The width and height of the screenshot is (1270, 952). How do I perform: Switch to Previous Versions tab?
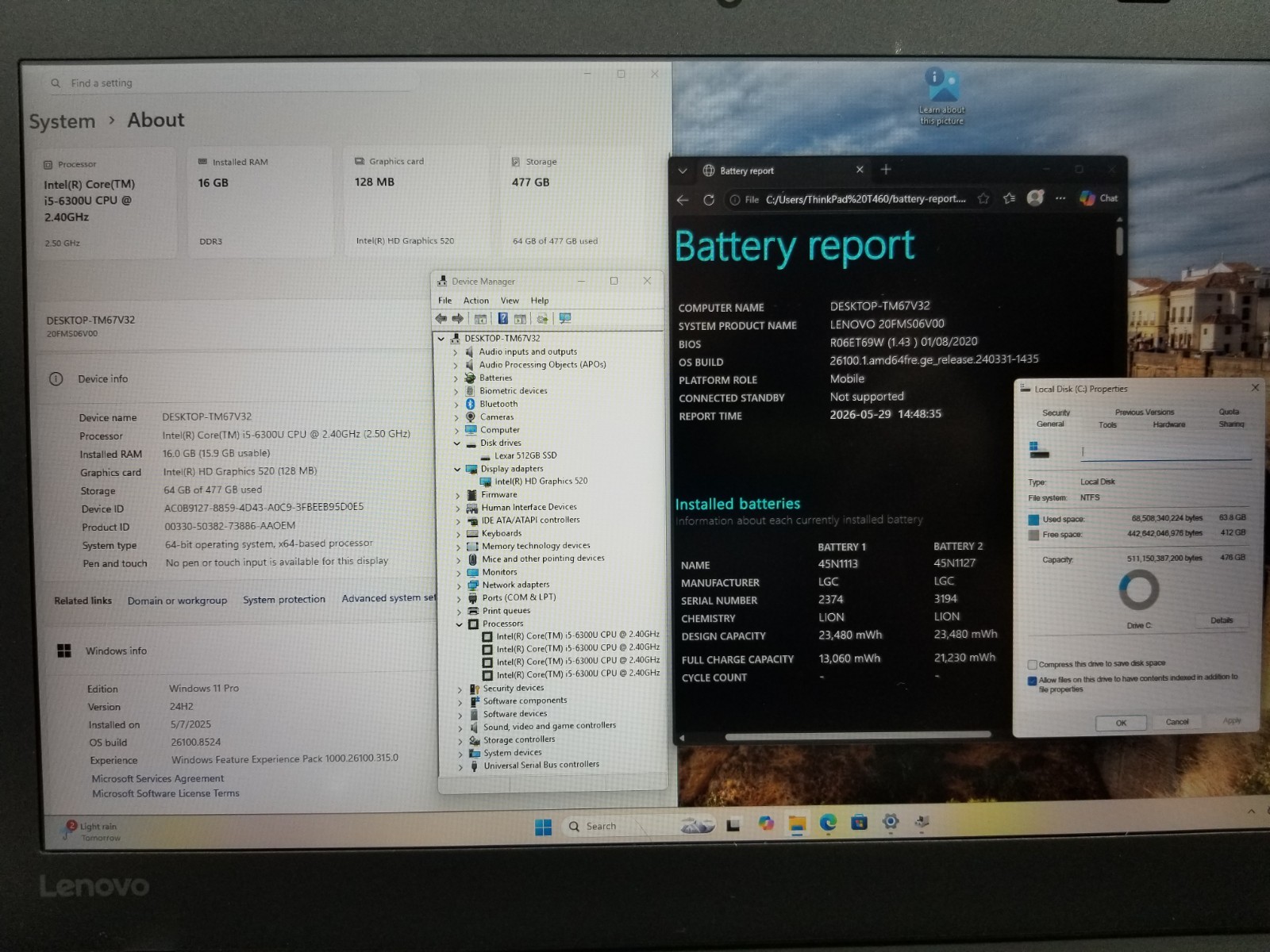1145,413
